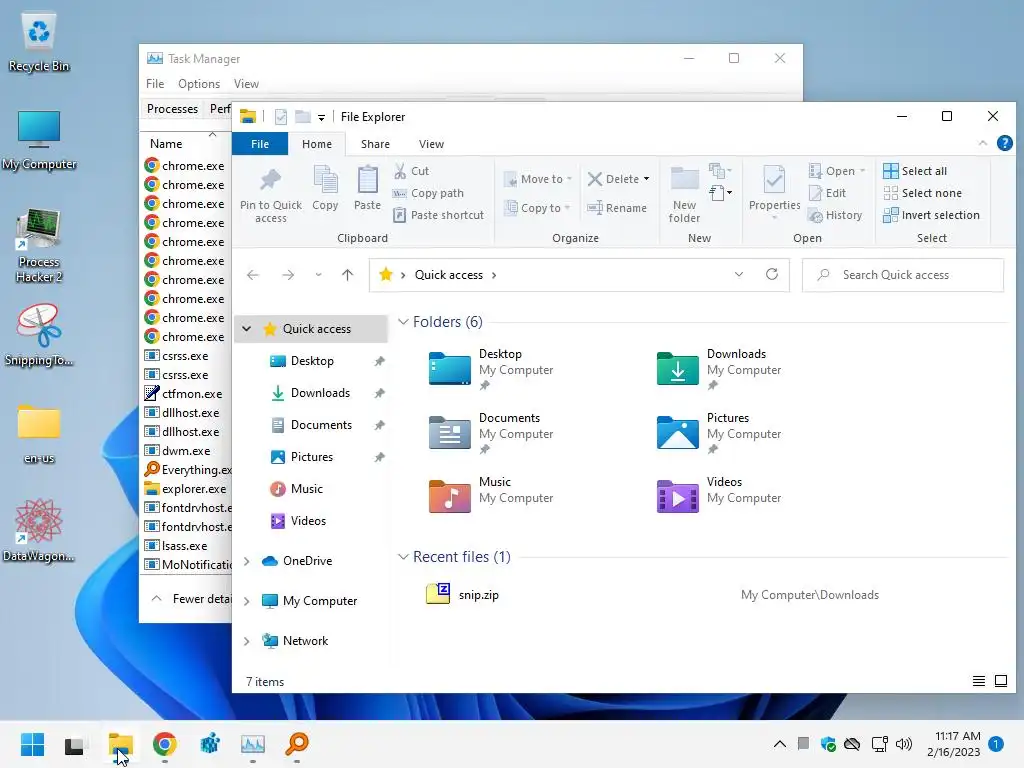The width and height of the screenshot is (1024, 768).
Task: Click Invert selection in ribbon
Action: [x=931, y=215]
